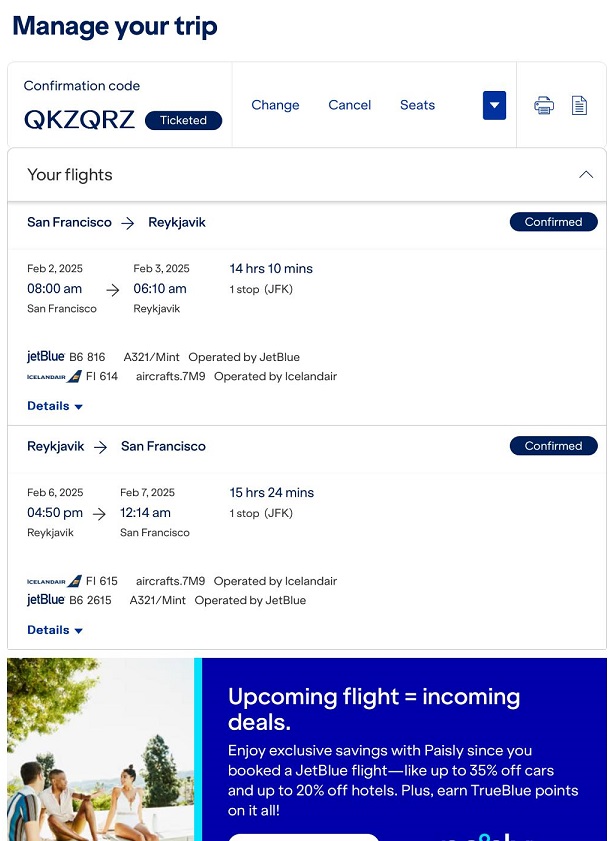Viewport: 614px width, 841px height.
Task: Click the Confirmed badge for return flight
Action: pyautogui.click(x=553, y=446)
